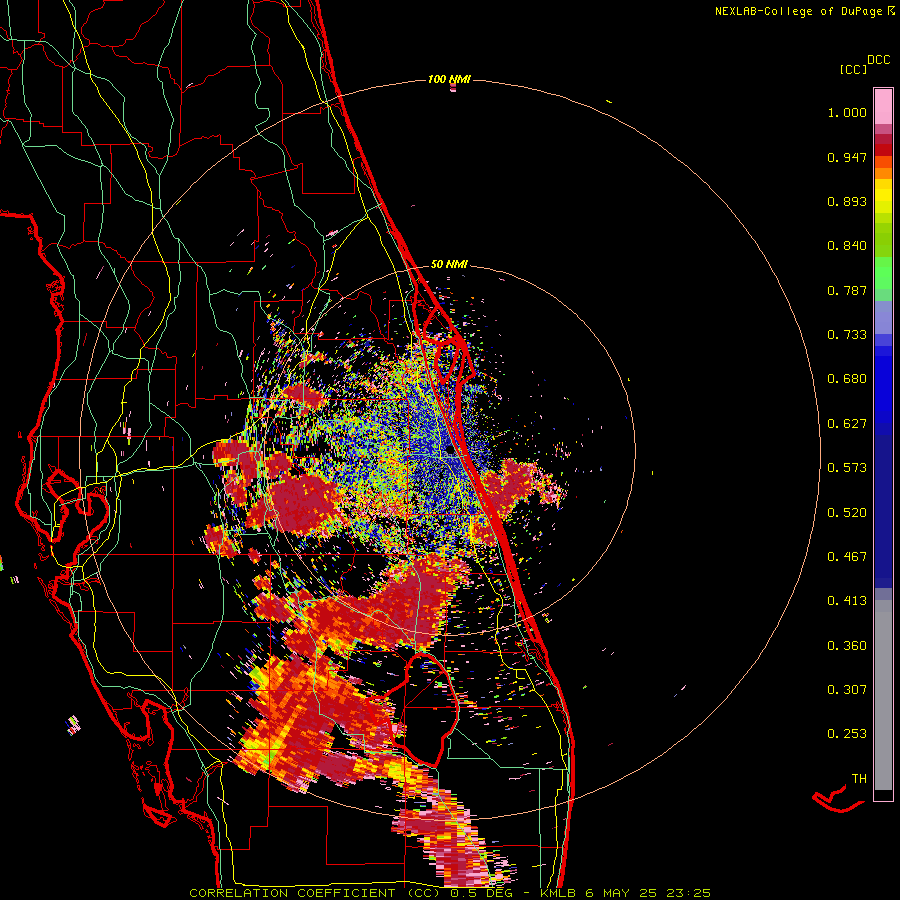Screen dimensions: 900x900
Task: Click the bright green band of the color scale
Action: [x=883, y=273]
